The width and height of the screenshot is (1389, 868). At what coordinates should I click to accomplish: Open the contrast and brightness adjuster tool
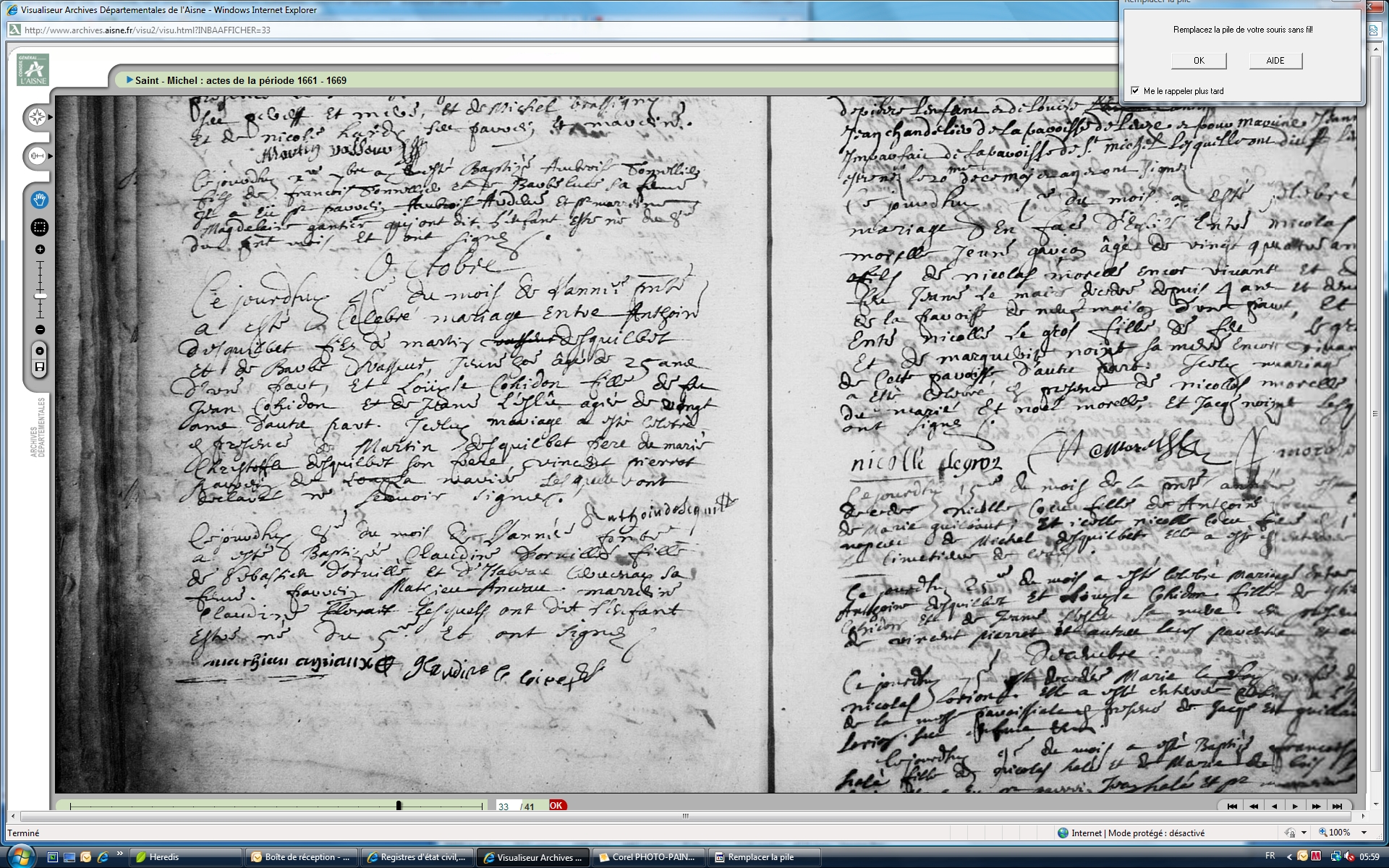click(37, 156)
